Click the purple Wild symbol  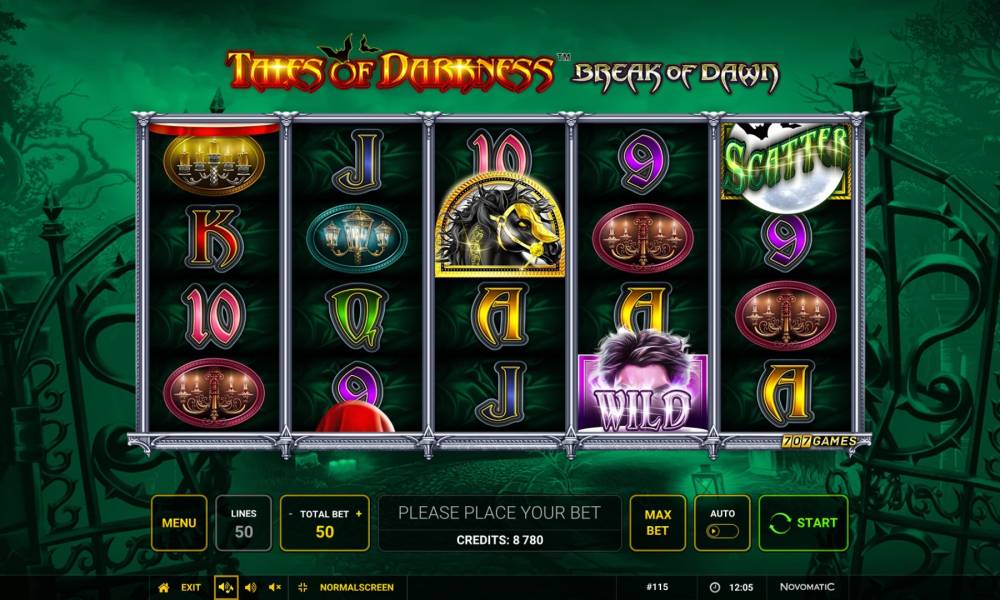pyautogui.click(x=643, y=384)
